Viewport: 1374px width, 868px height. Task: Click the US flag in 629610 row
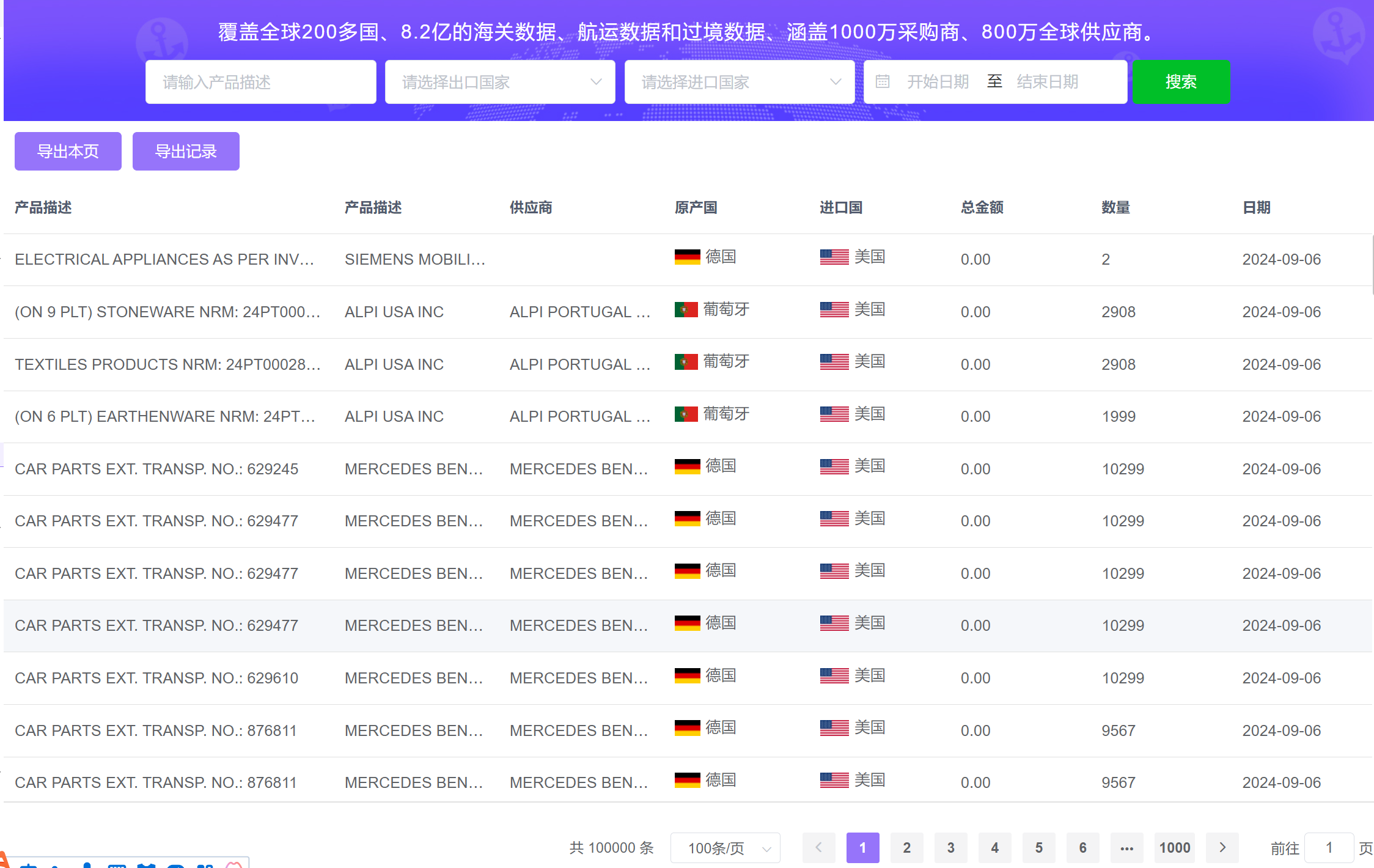[834, 676]
